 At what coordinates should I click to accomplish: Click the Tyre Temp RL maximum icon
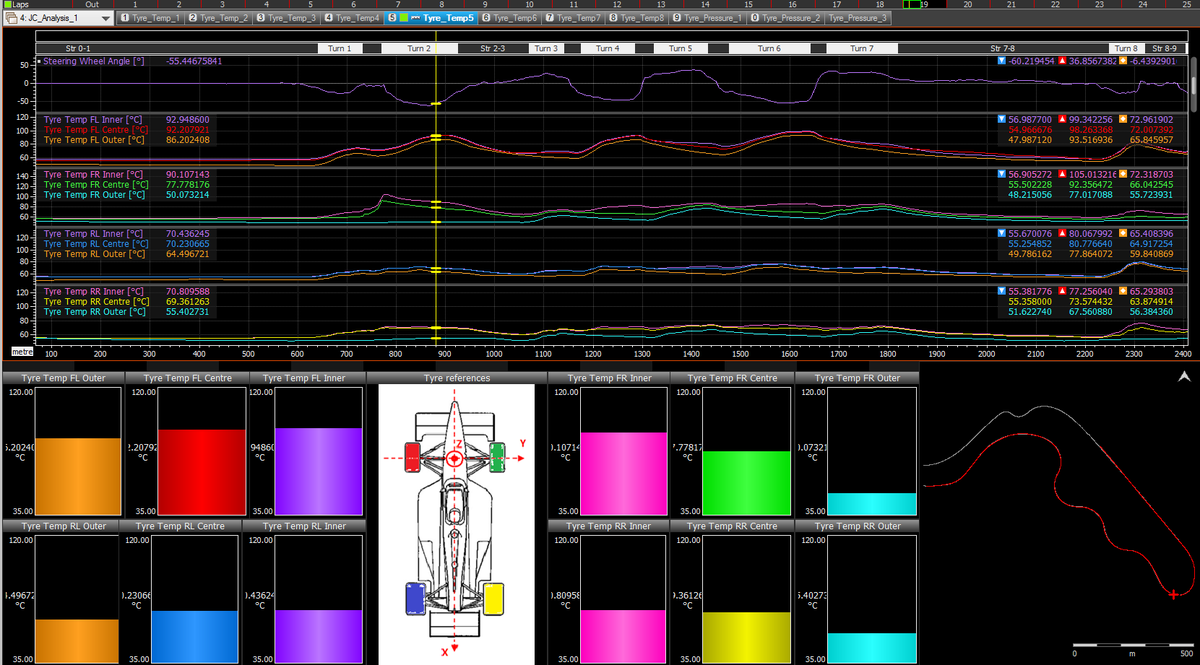click(1063, 233)
